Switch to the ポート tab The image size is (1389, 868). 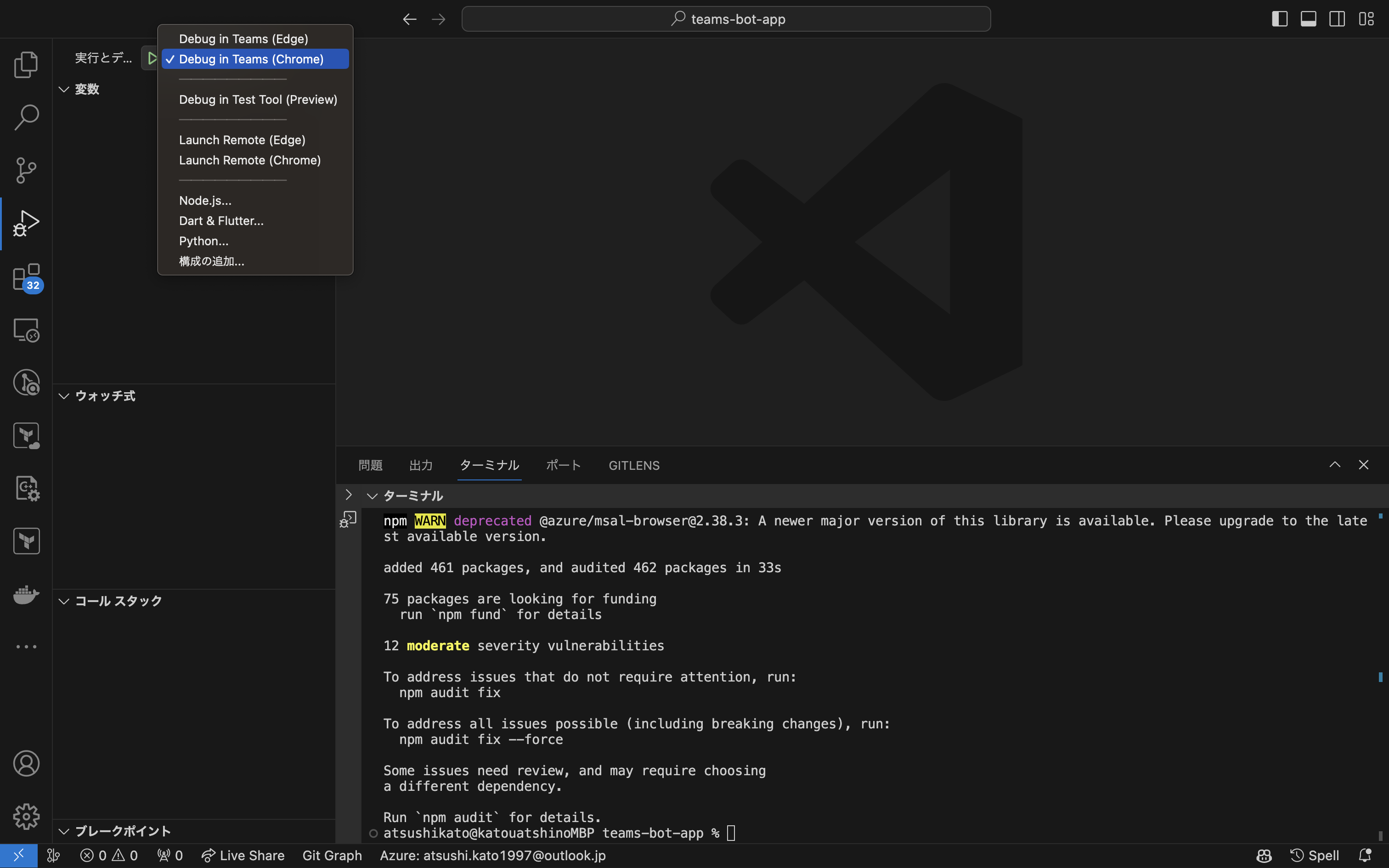point(563,465)
